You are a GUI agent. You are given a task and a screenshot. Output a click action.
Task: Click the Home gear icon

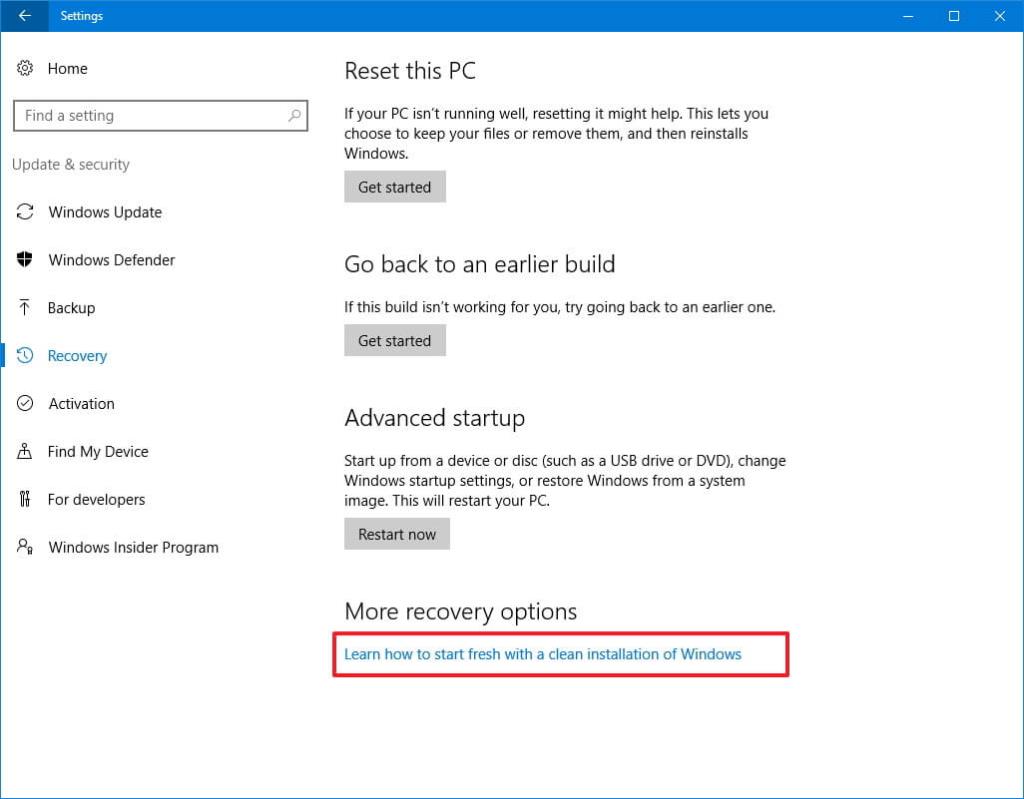25,68
